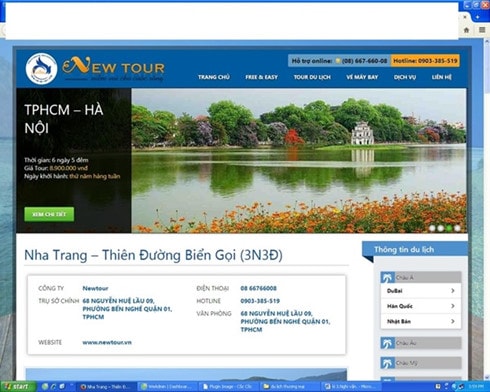Screen dimensions: 490x392
Task: Select the third green banner slide dot
Action: [449, 228]
